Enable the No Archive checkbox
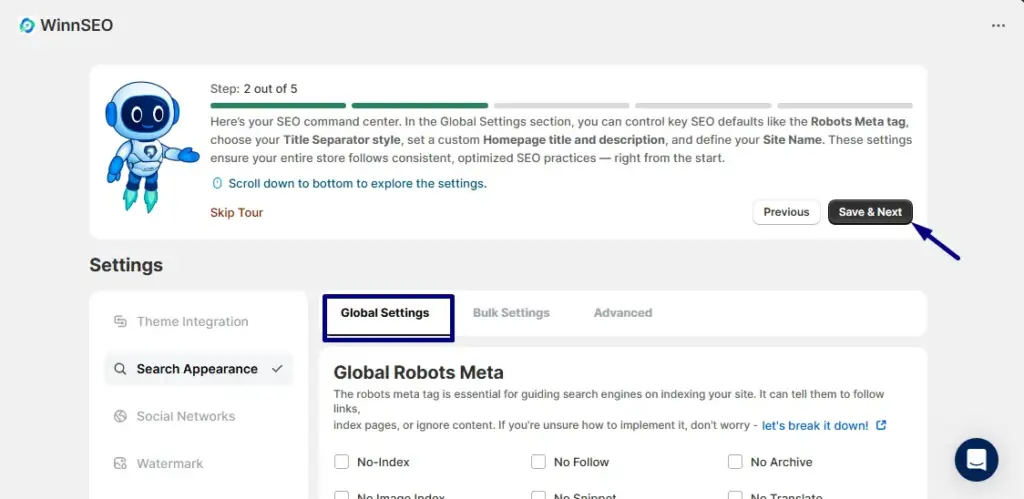1024x499 pixels. click(735, 462)
